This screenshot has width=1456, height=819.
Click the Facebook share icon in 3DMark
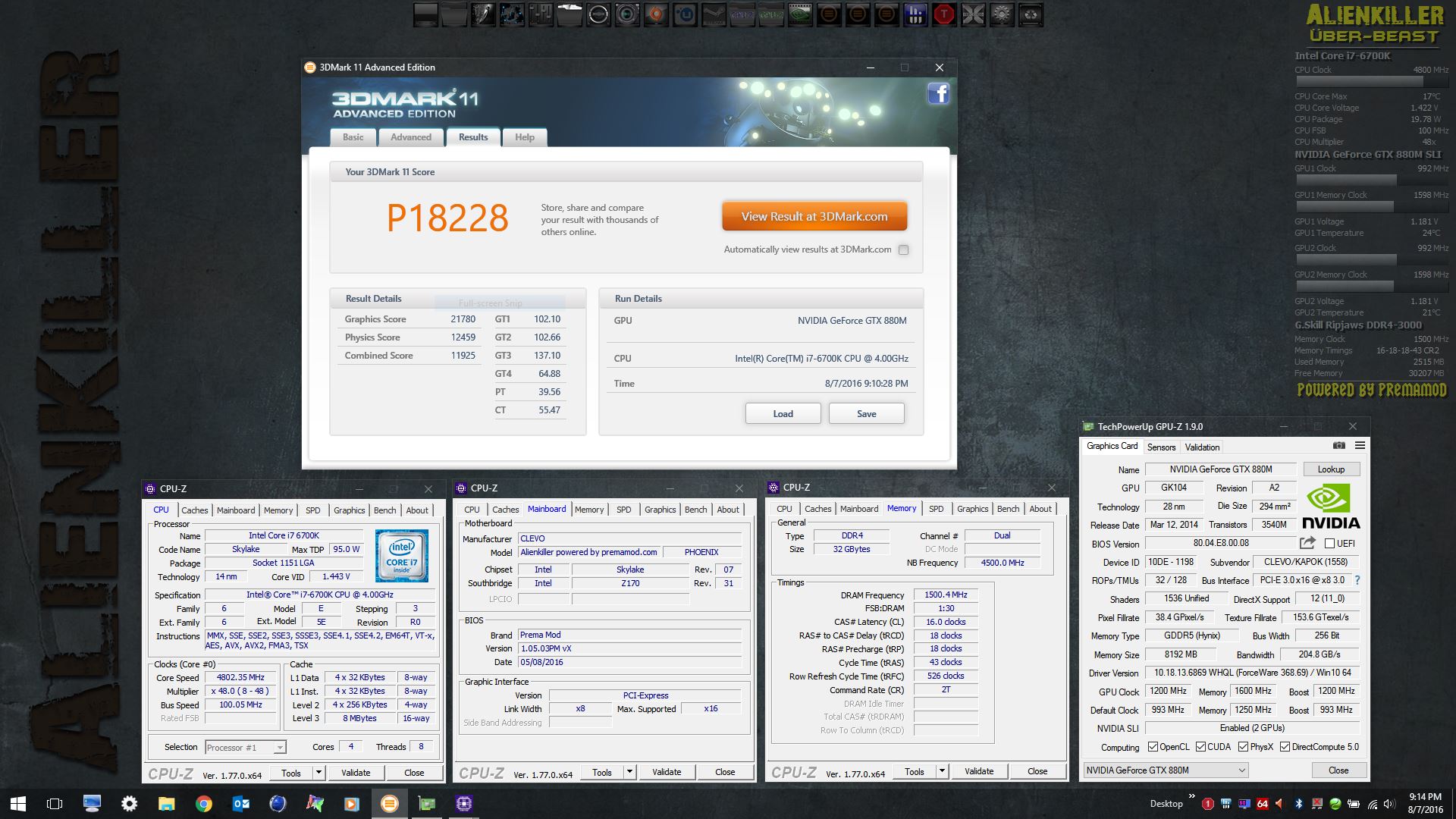(x=938, y=94)
